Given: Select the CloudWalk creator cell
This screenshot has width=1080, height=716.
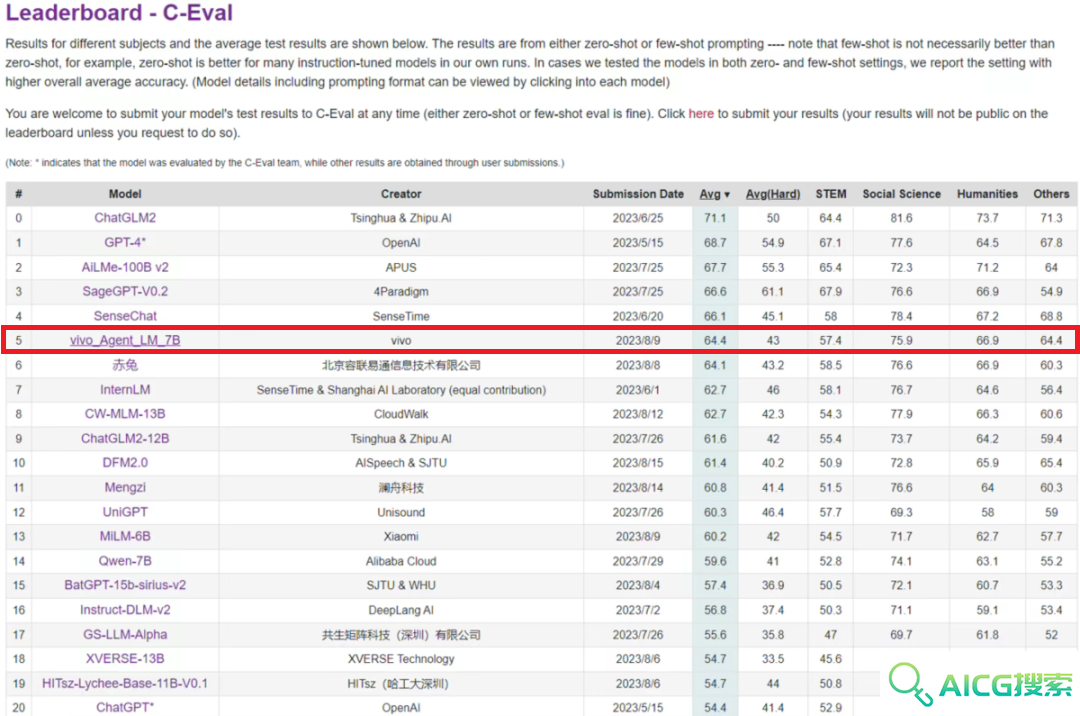Looking at the screenshot, I should 401,414.
